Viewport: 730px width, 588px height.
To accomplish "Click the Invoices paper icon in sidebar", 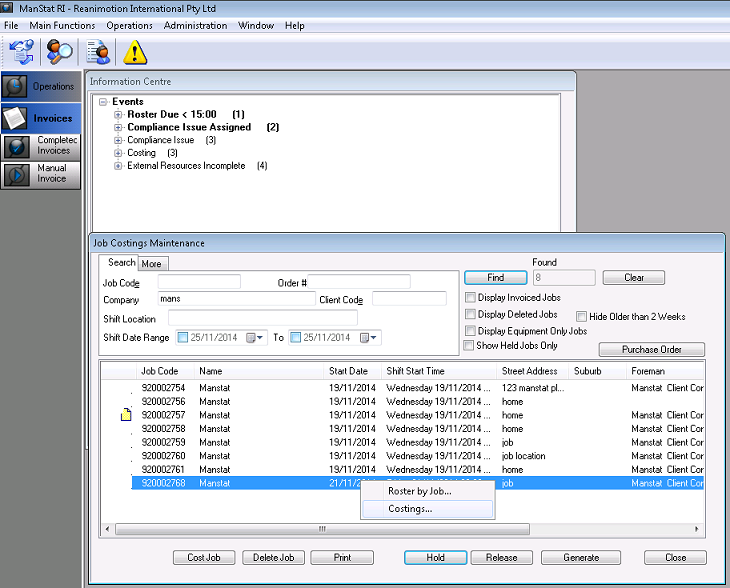I will point(15,118).
